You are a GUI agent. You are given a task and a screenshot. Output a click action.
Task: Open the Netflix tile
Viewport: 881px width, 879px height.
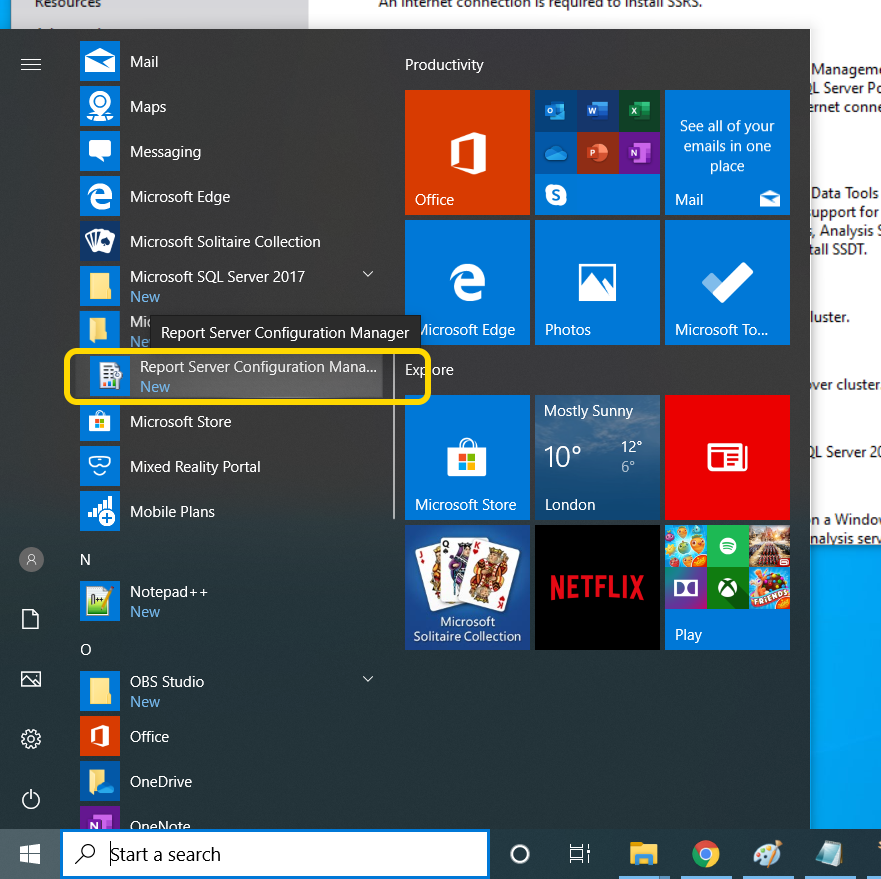pos(597,587)
